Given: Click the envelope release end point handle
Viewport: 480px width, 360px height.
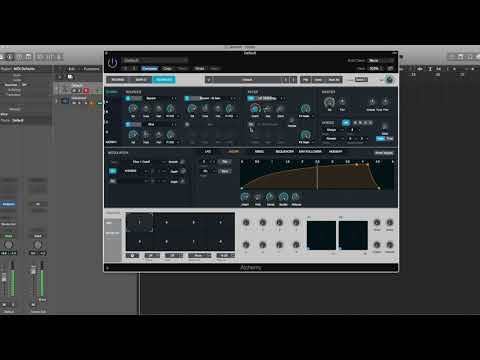Looking at the screenshot, I should point(379,188).
